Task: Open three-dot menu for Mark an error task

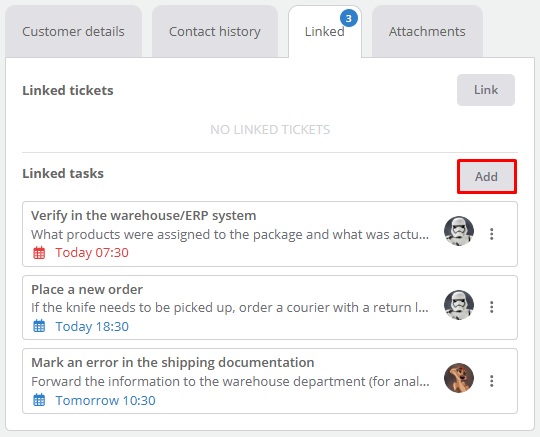Action: click(492, 381)
